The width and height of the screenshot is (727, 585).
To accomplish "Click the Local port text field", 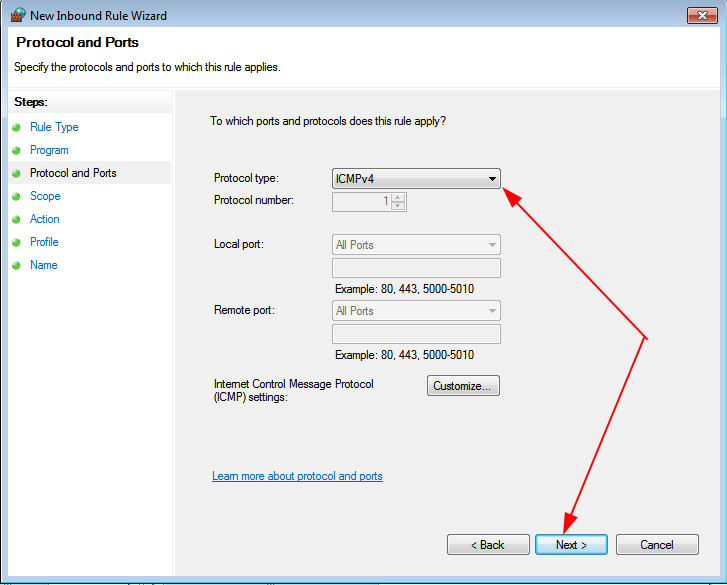I will (416, 268).
